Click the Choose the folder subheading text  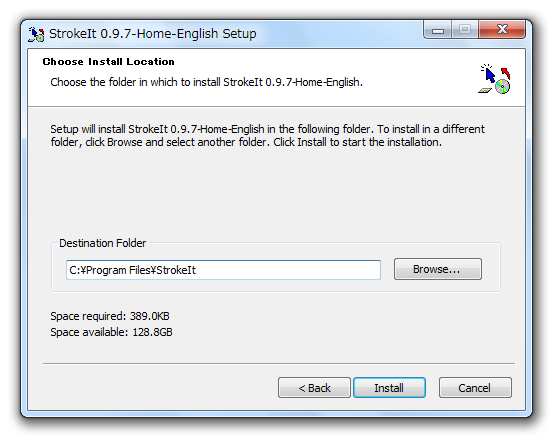point(206,82)
